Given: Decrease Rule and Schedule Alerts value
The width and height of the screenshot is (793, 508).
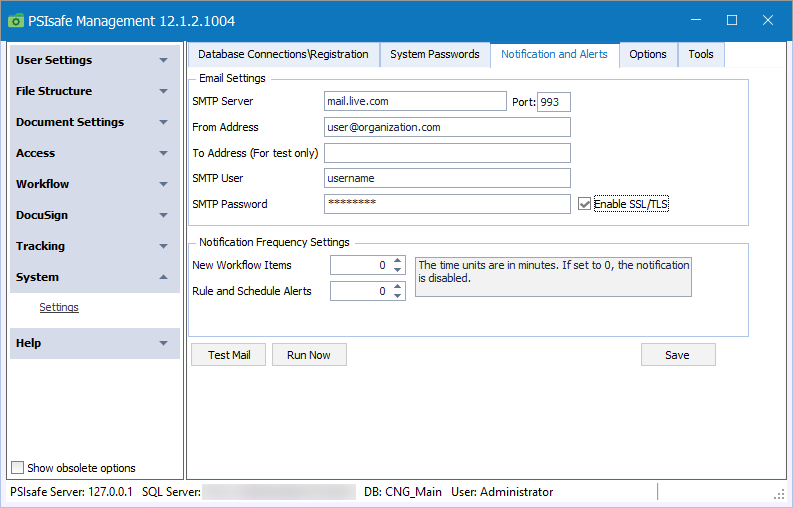Looking at the screenshot, I should click(x=398, y=295).
